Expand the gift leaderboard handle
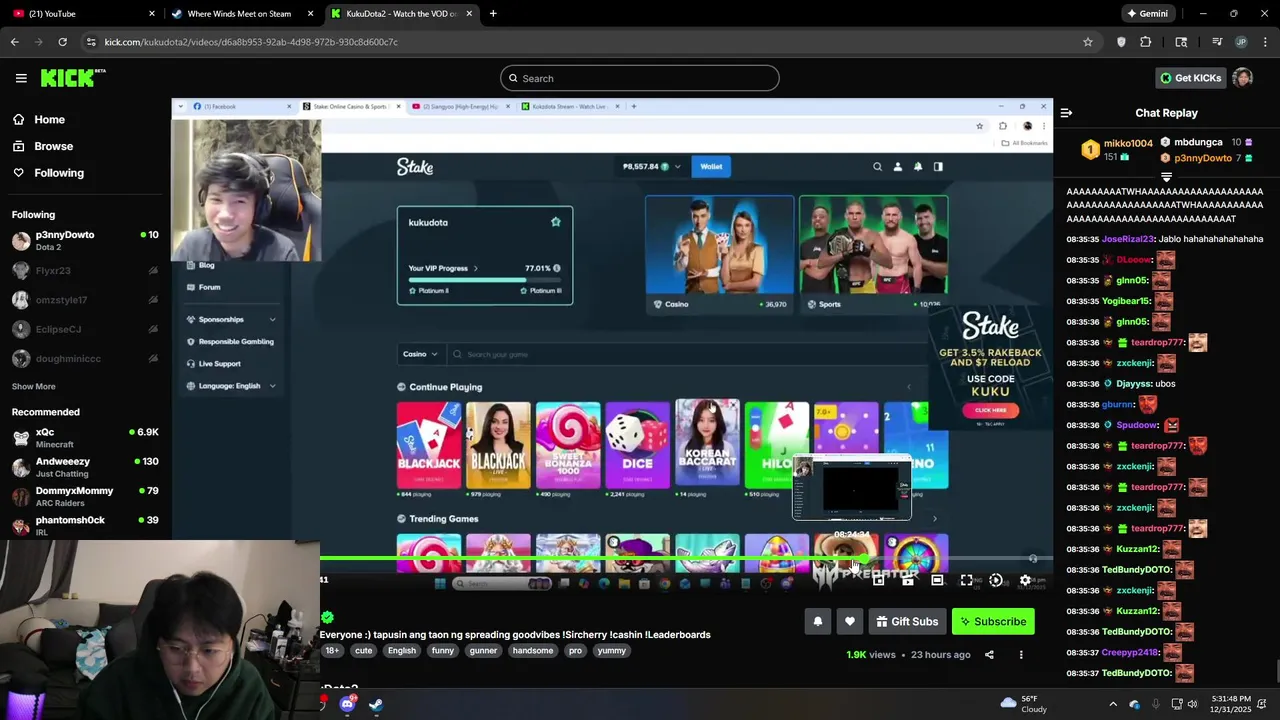 point(1166,176)
